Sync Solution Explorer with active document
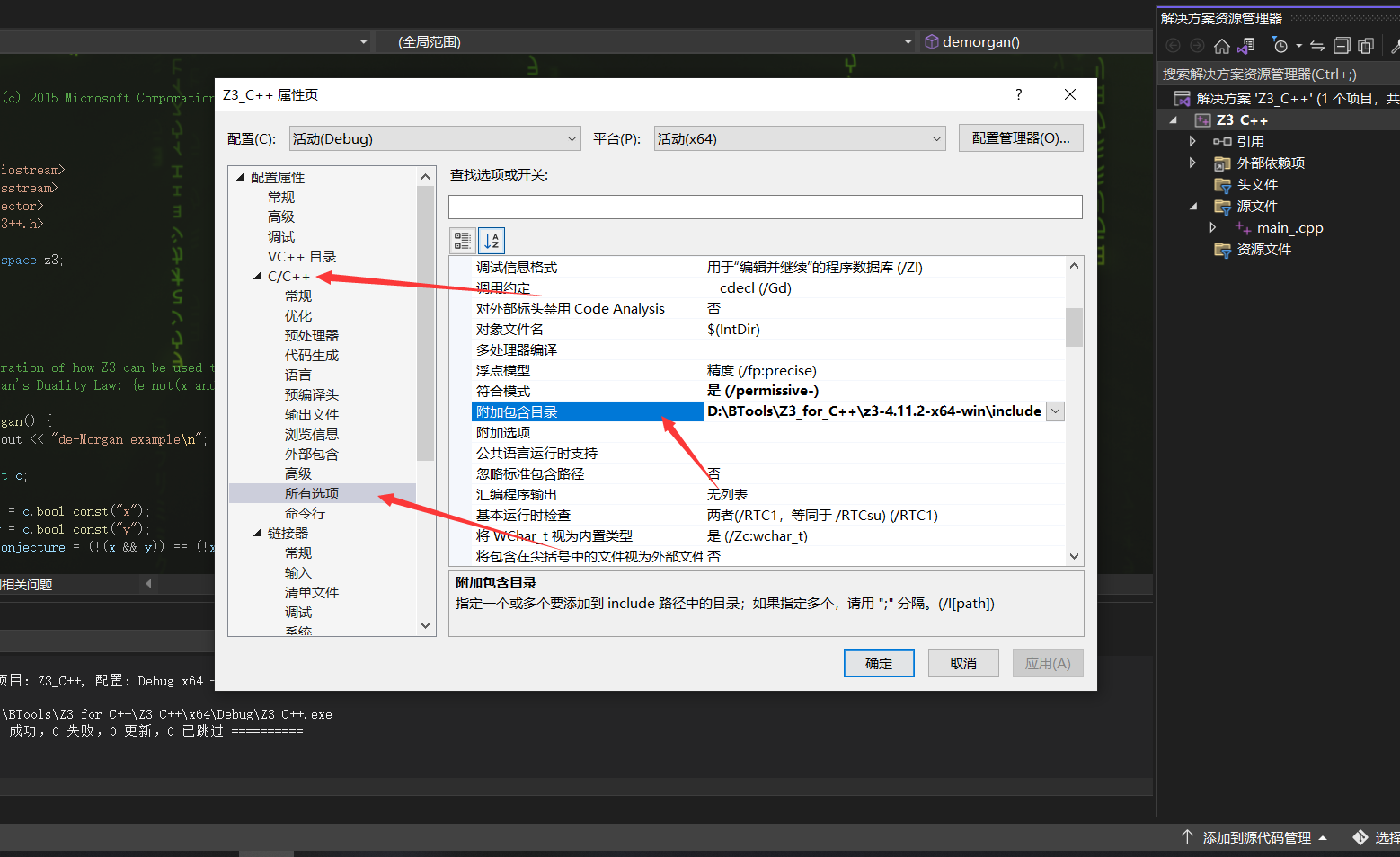 (1316, 46)
